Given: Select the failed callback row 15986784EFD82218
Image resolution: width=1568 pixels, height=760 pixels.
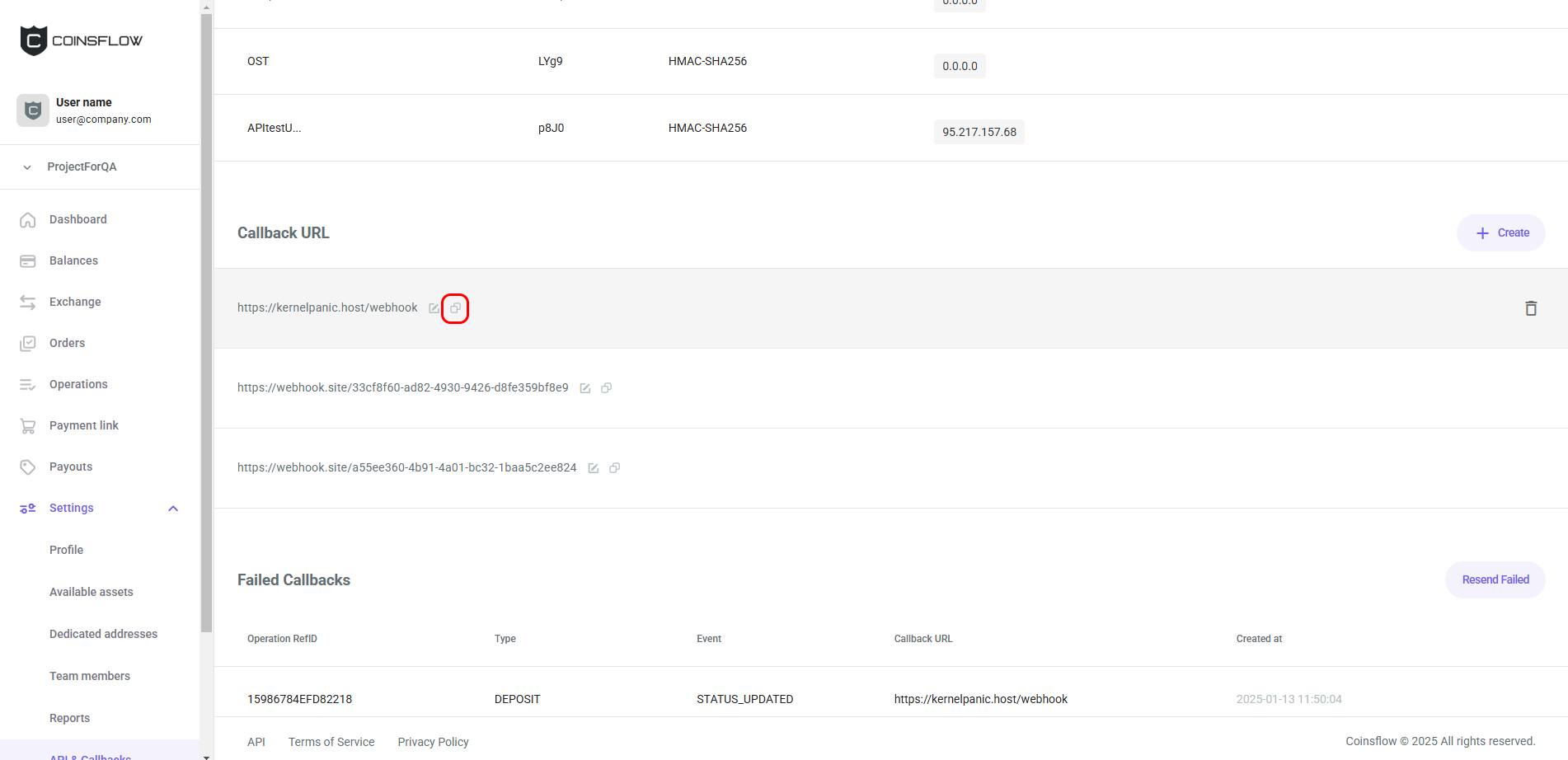Looking at the screenshot, I should point(299,699).
